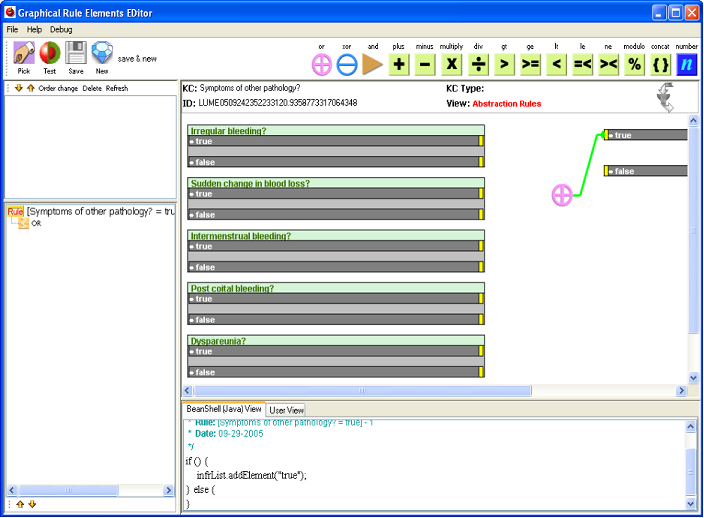Viewport: 704px width, 518px height.
Task: Open the Debug menu
Action: [61, 30]
